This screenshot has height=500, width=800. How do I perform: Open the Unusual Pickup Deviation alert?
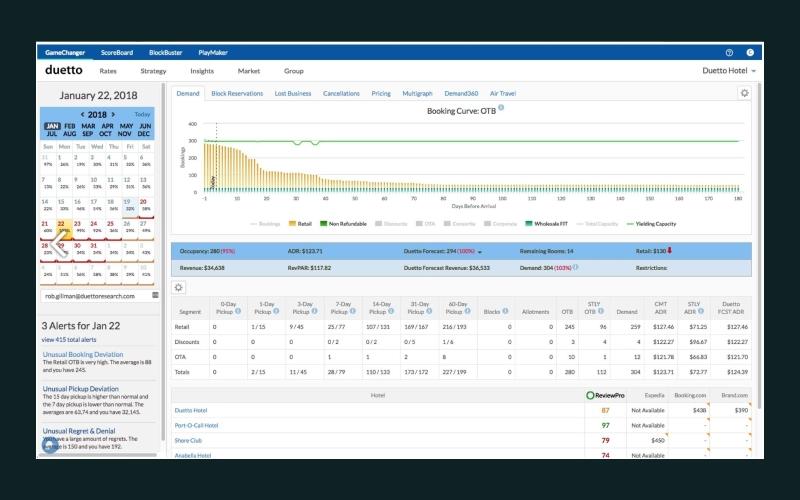coord(81,388)
